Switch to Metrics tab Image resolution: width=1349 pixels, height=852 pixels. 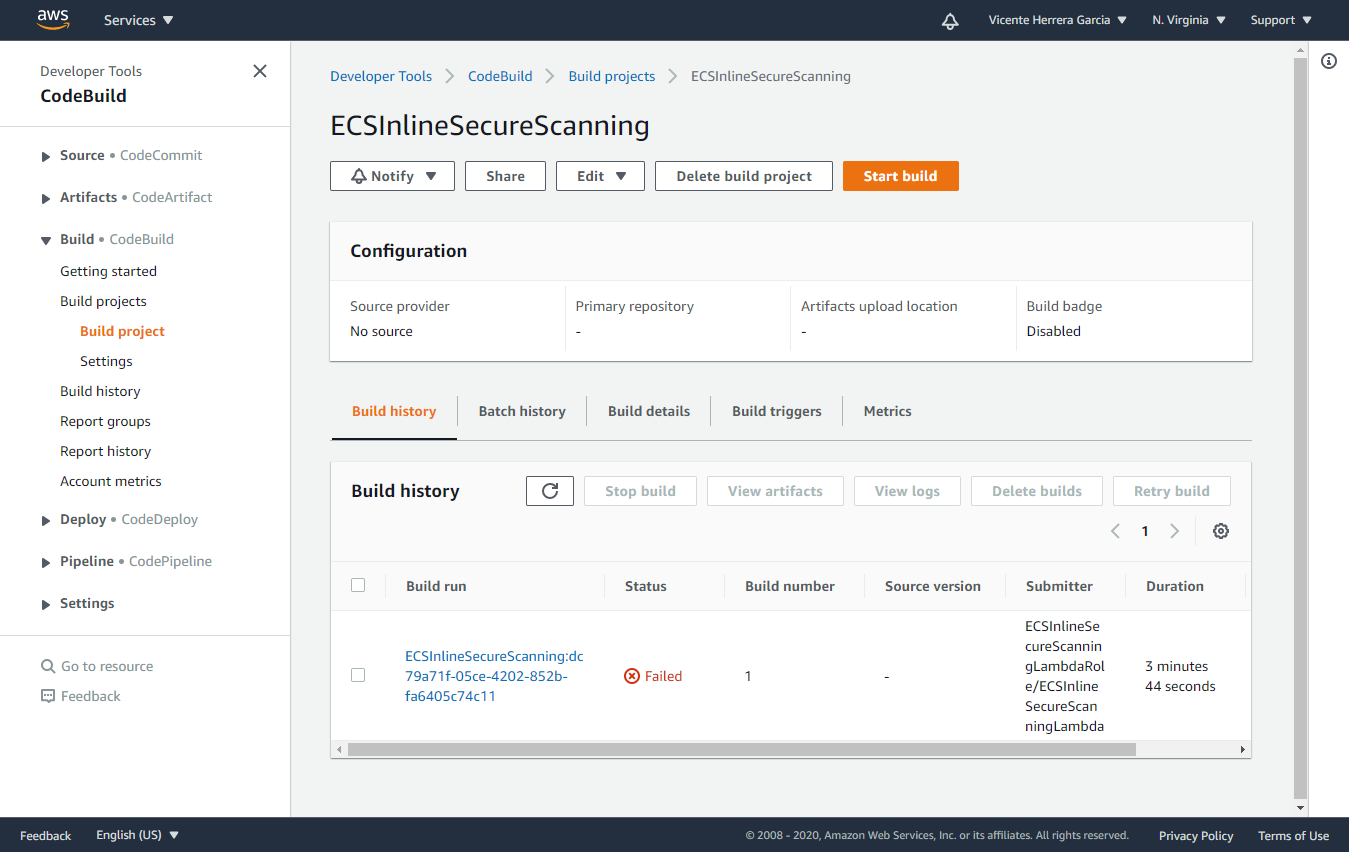coord(888,411)
